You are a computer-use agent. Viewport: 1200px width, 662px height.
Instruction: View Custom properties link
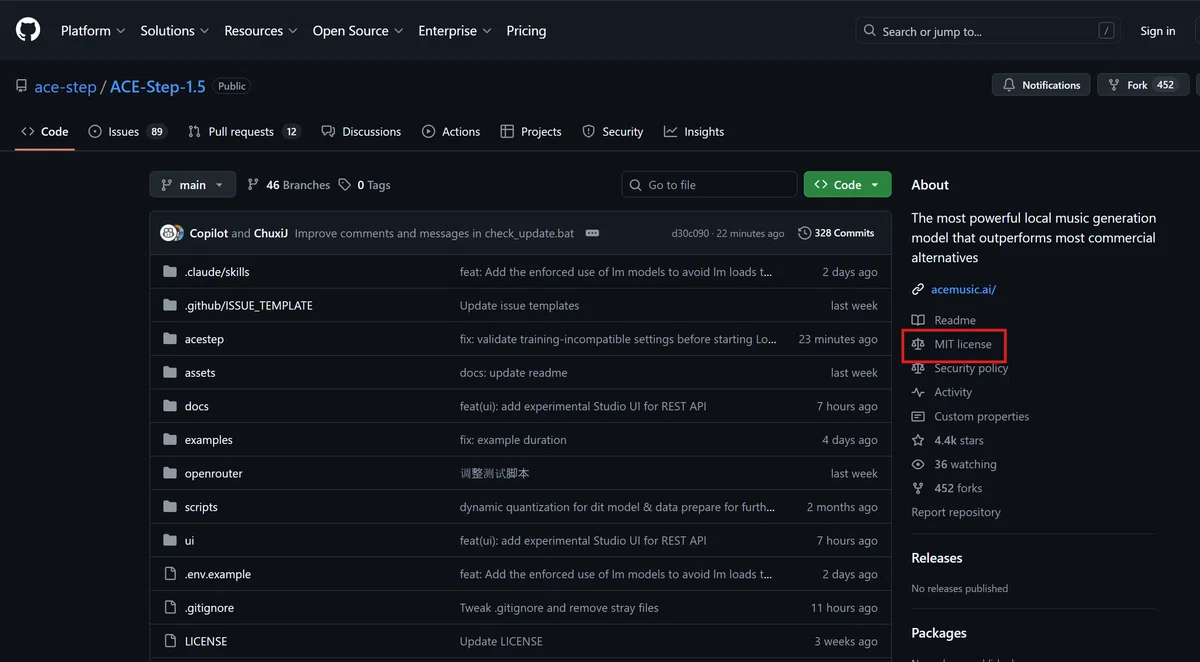click(x=970, y=416)
